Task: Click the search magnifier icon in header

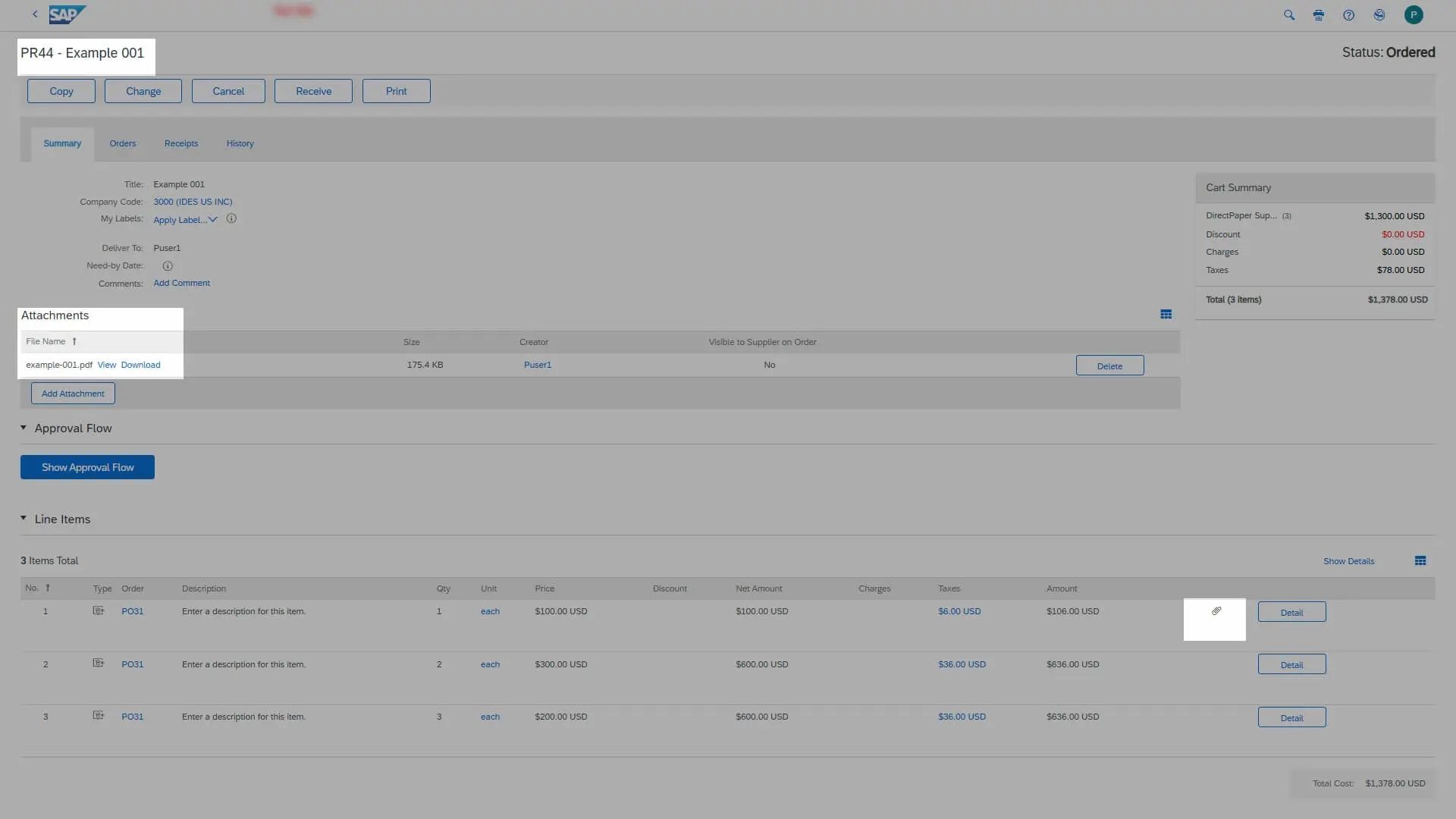Action: click(x=1288, y=15)
